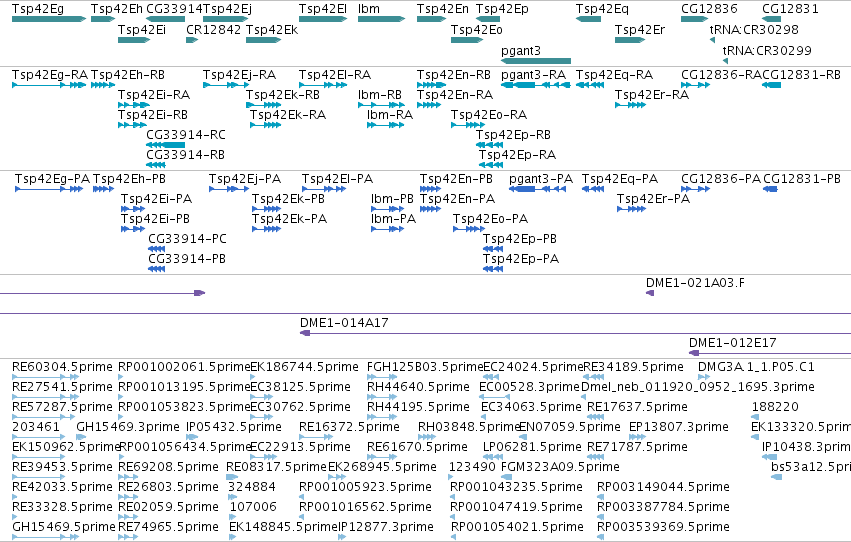Select the pgant3 gene label

tap(521, 50)
